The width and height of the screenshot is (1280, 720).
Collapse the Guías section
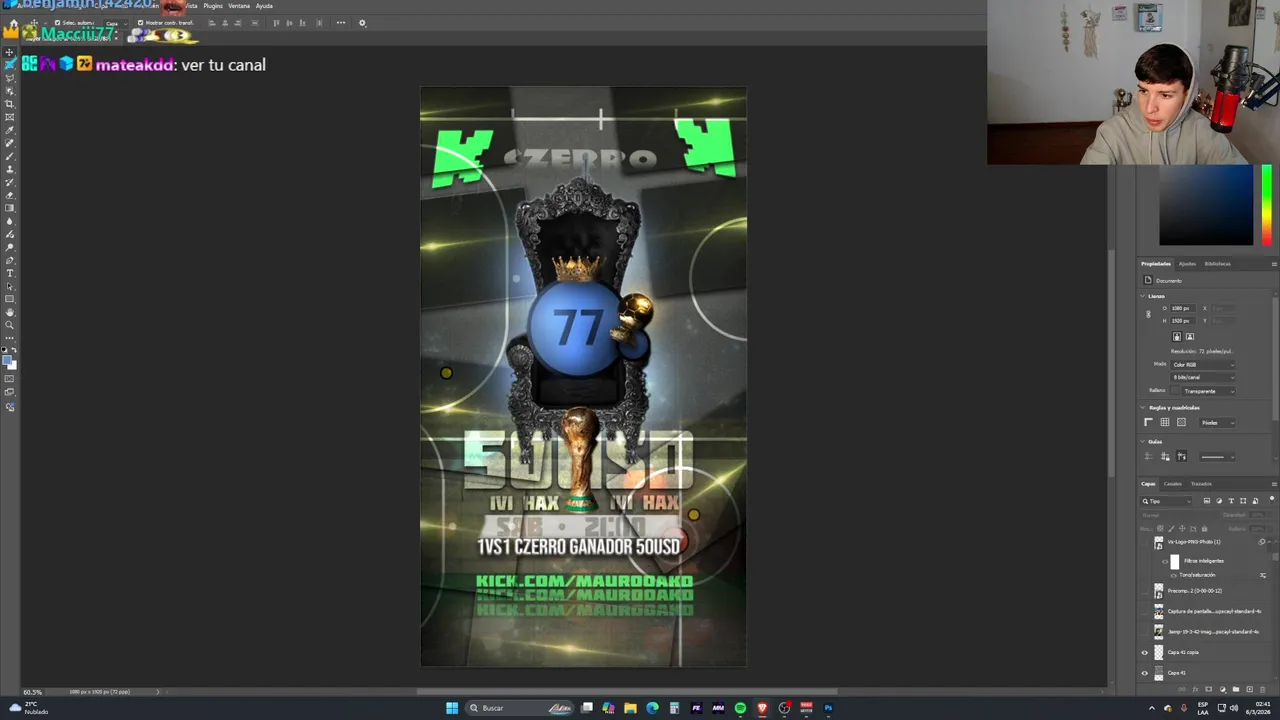click(1143, 442)
